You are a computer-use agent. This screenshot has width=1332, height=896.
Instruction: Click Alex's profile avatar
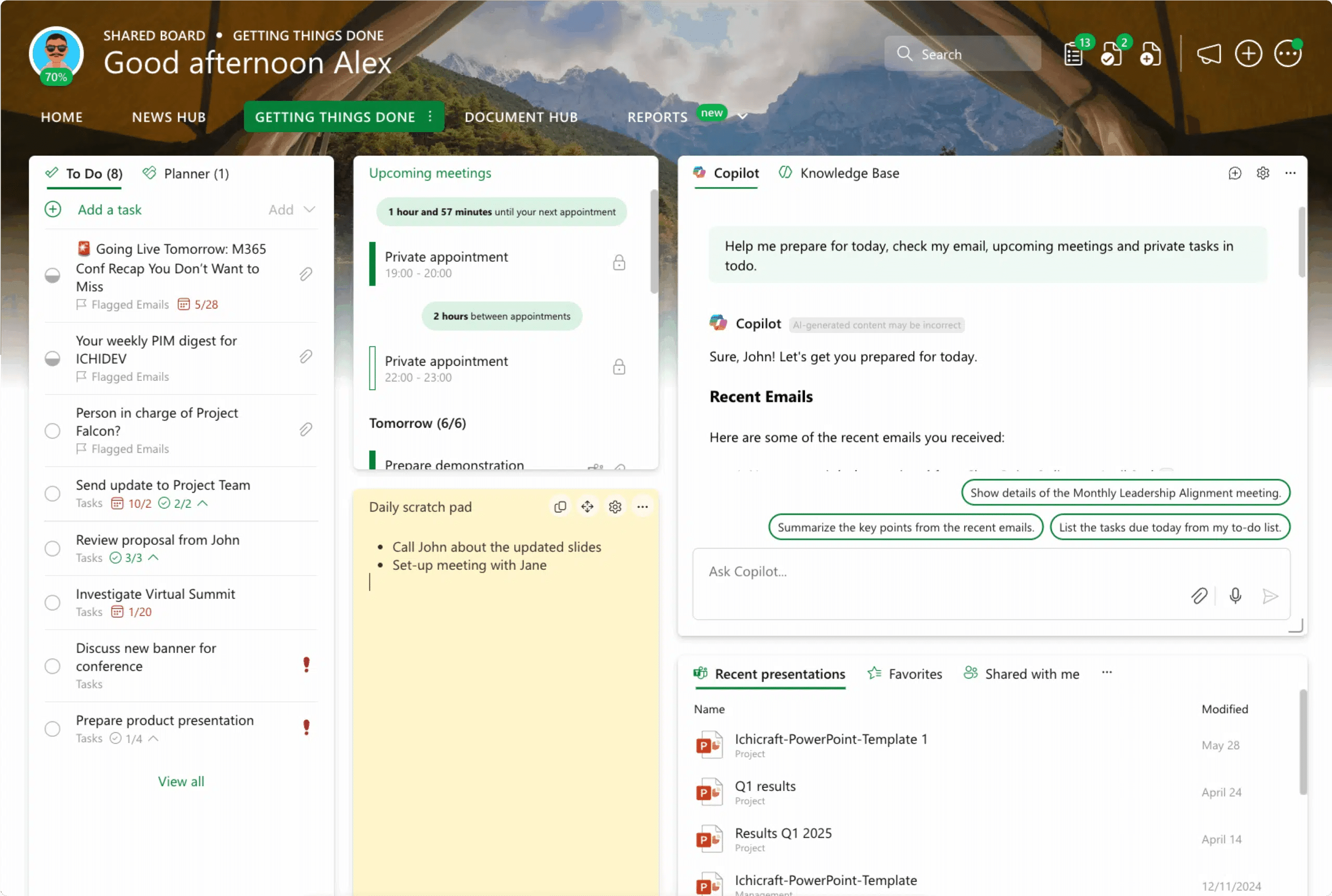pyautogui.click(x=56, y=55)
